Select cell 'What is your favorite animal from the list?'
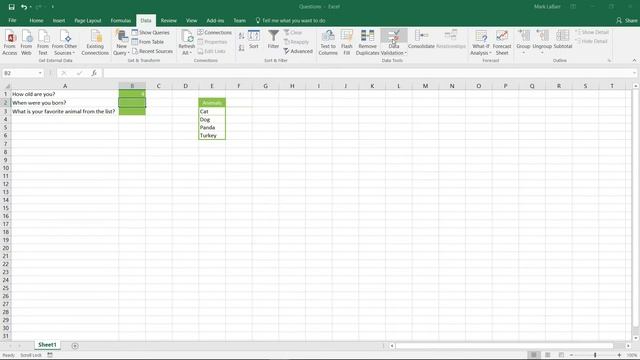Image resolution: width=640 pixels, height=360 pixels. pyautogui.click(x=65, y=111)
